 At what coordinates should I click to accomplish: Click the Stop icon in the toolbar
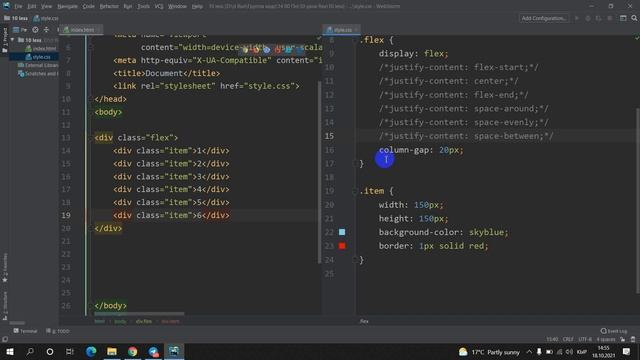(x=610, y=18)
